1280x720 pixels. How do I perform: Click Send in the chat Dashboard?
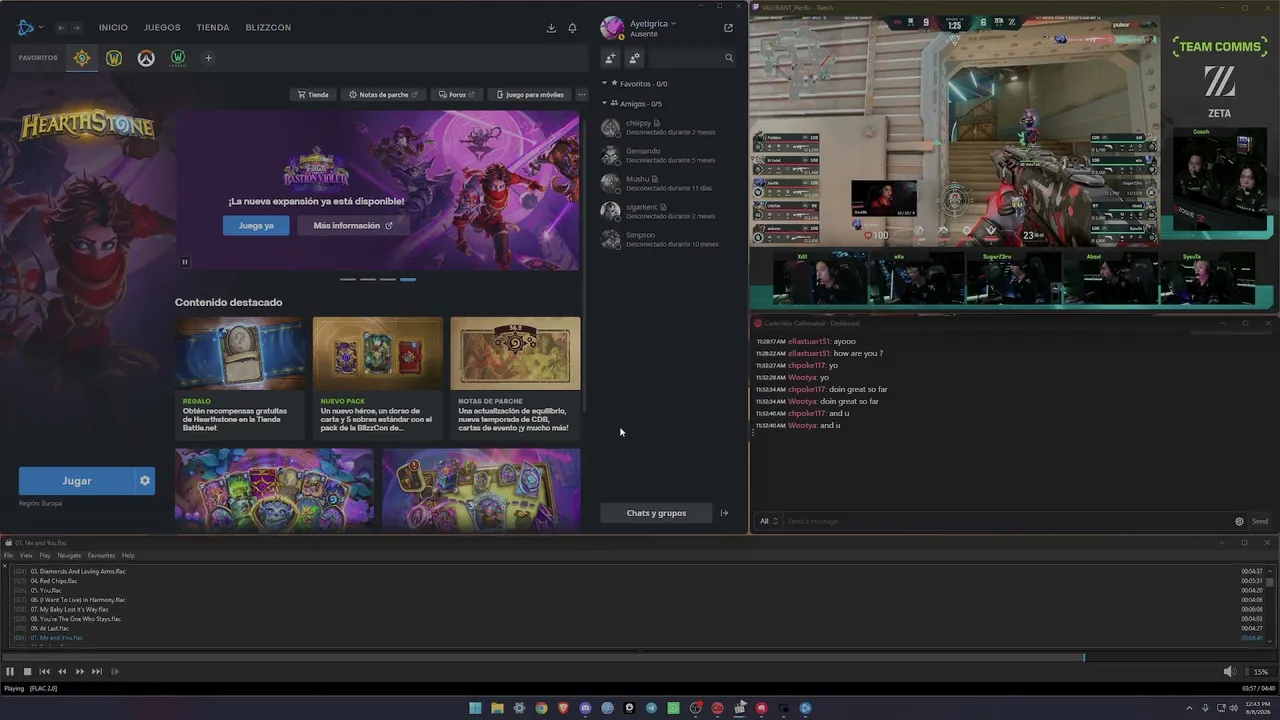pyautogui.click(x=1260, y=521)
